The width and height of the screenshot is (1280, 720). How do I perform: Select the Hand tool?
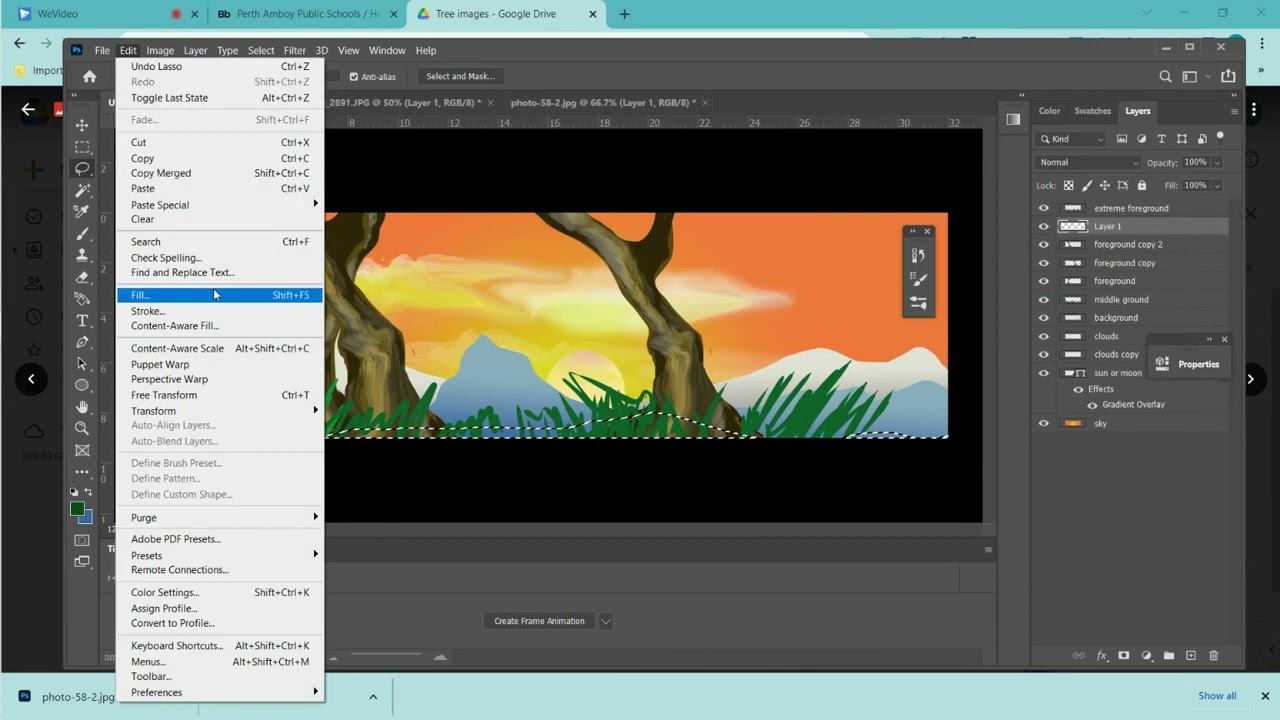(x=82, y=407)
